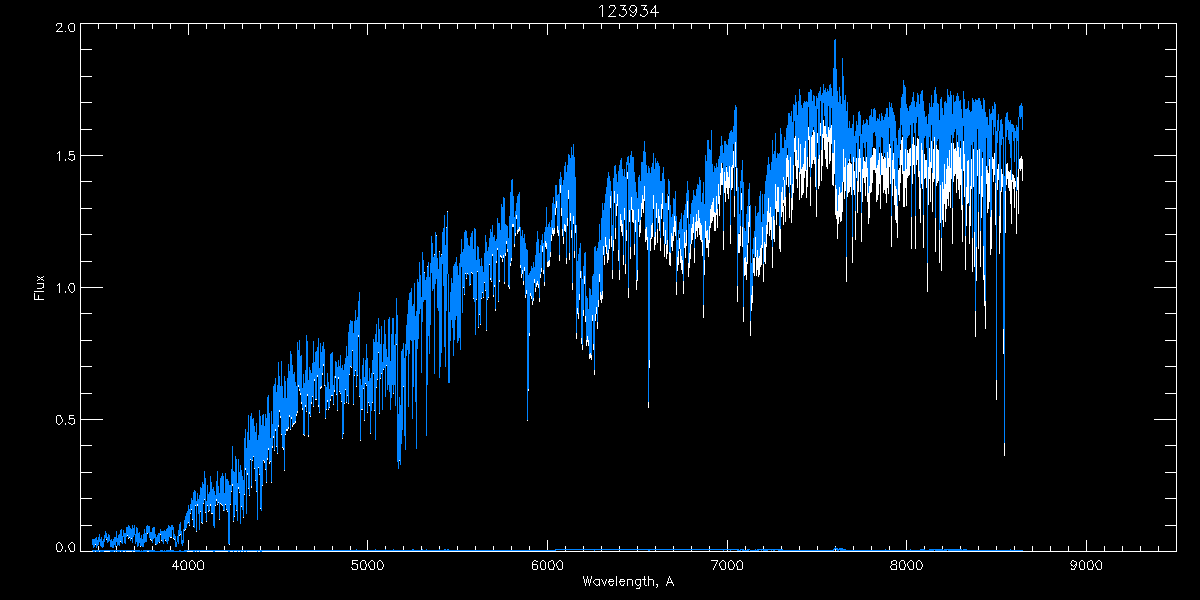Screen dimensions: 1200x600
Task: Click the 5000 x-axis tick label
Action: (x=367, y=564)
